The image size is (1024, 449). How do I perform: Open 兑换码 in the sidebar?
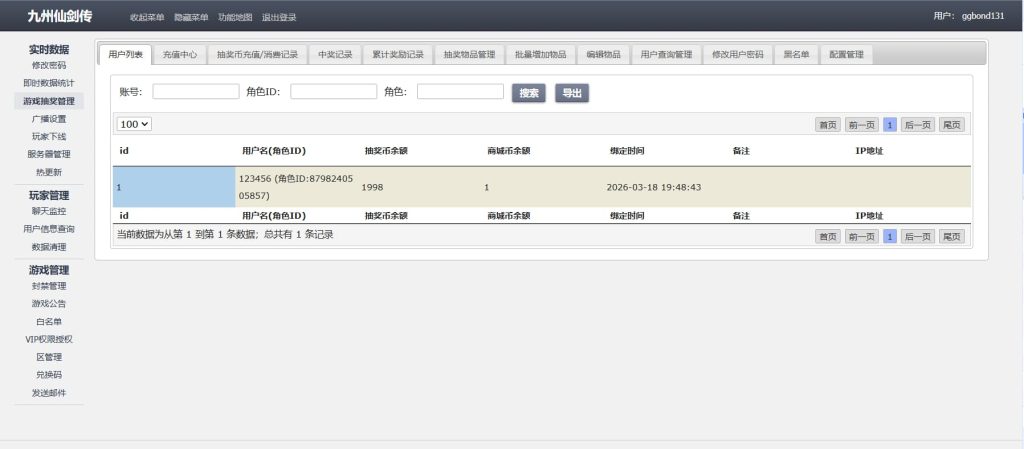click(x=49, y=375)
